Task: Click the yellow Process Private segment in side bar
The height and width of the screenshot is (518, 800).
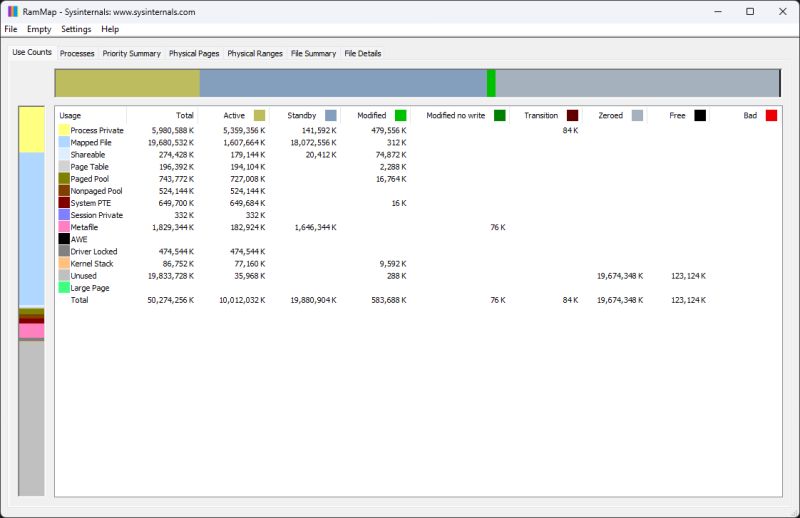Action: [32, 130]
